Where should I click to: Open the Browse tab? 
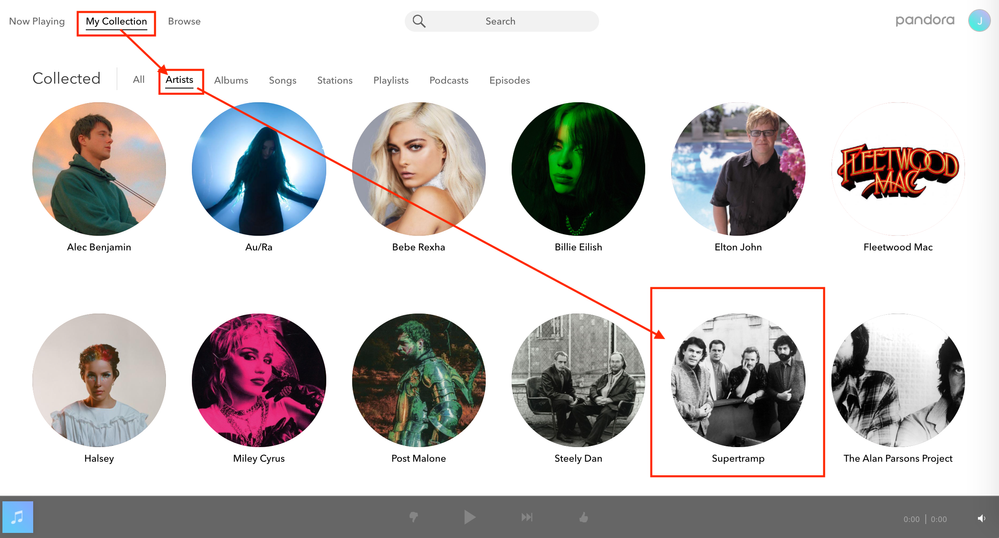[184, 21]
